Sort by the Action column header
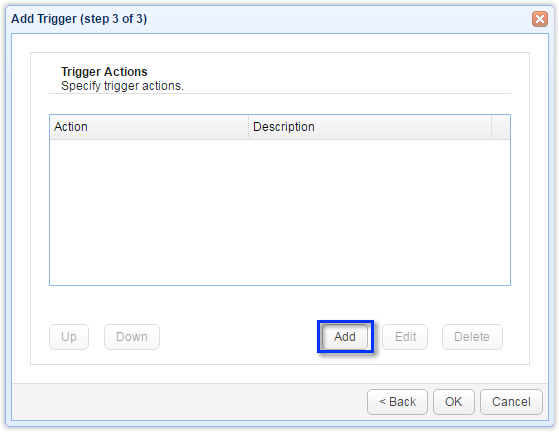559x432 pixels. (149, 127)
